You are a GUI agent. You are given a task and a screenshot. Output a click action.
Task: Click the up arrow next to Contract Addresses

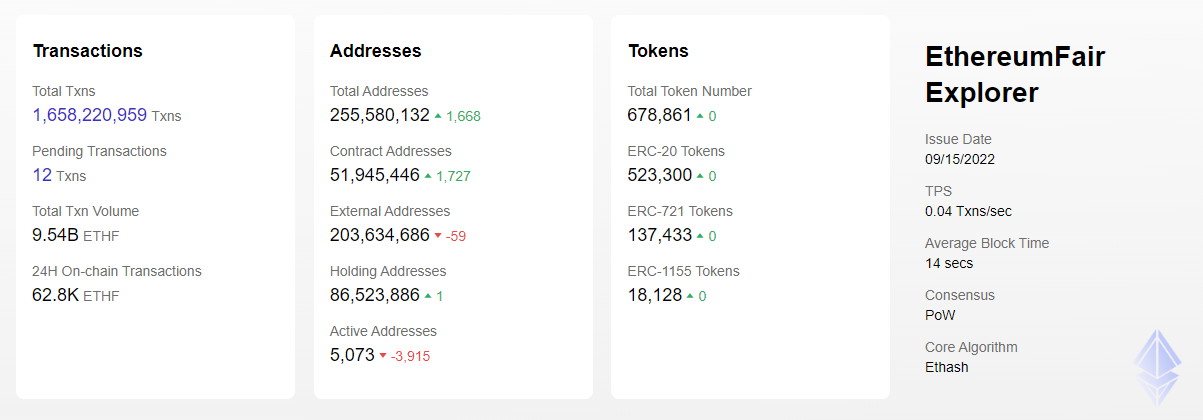click(x=428, y=176)
